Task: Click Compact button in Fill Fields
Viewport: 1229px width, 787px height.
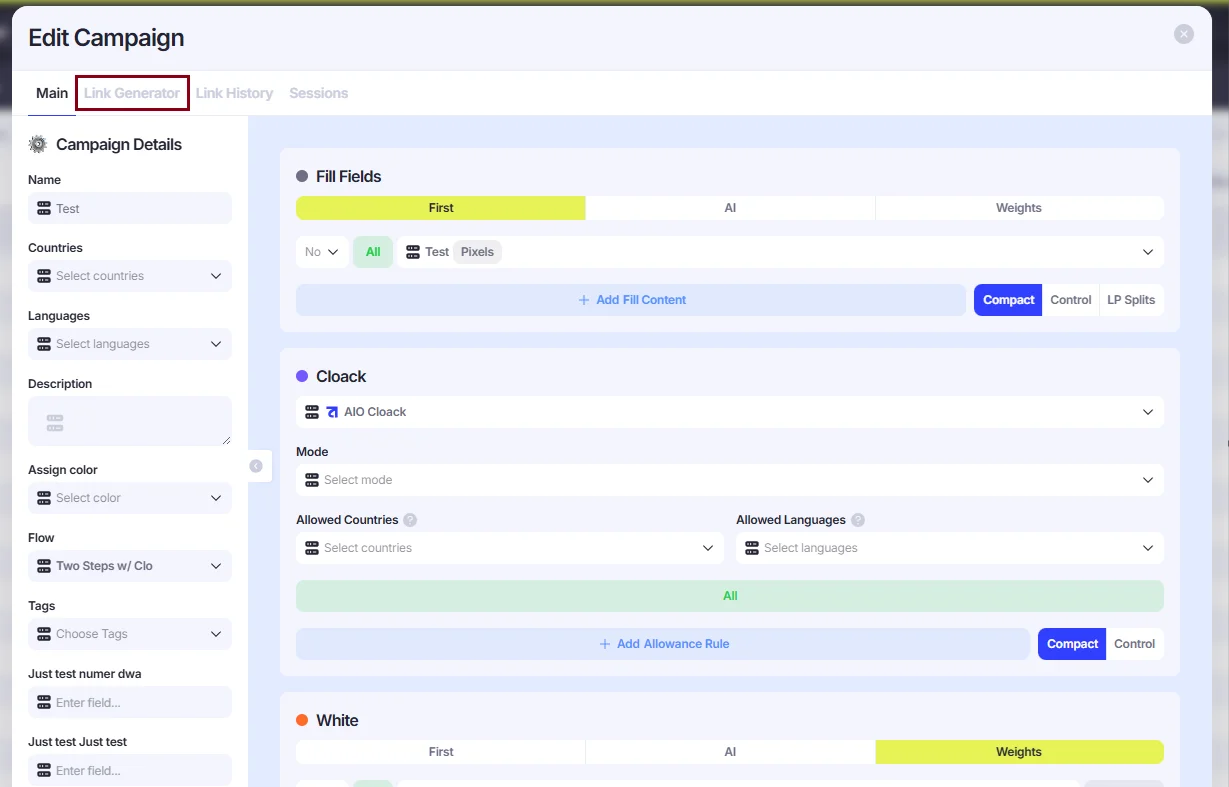Action: tap(1008, 300)
